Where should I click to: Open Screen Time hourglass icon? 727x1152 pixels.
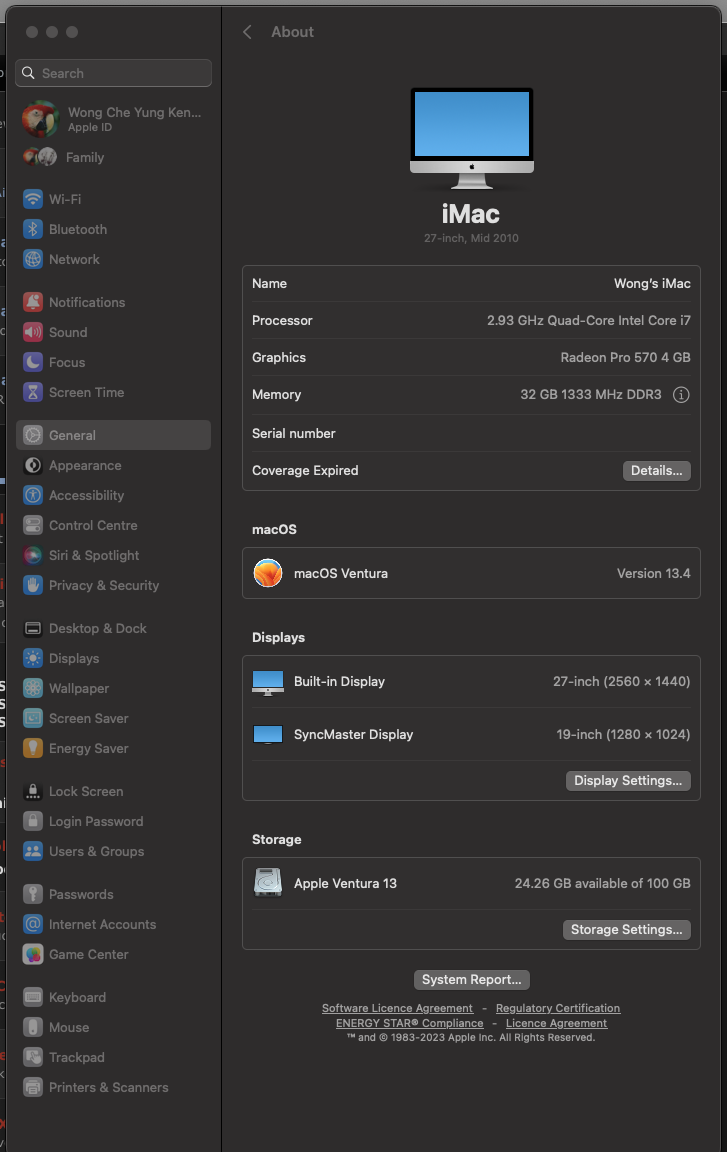click(32, 392)
